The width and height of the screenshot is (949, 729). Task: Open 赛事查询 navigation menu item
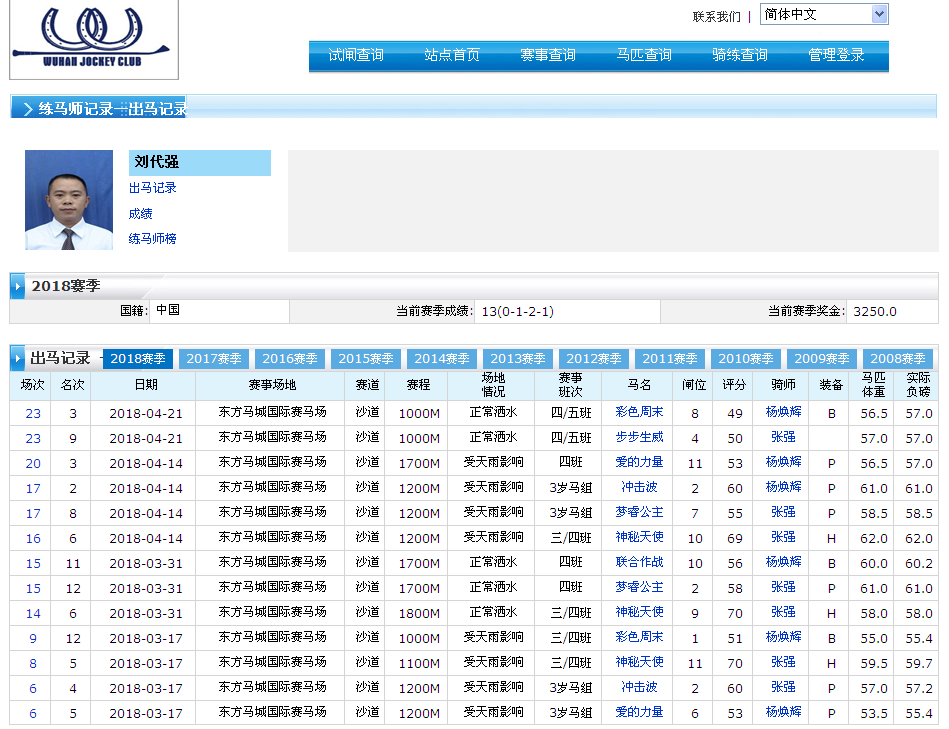pos(548,56)
